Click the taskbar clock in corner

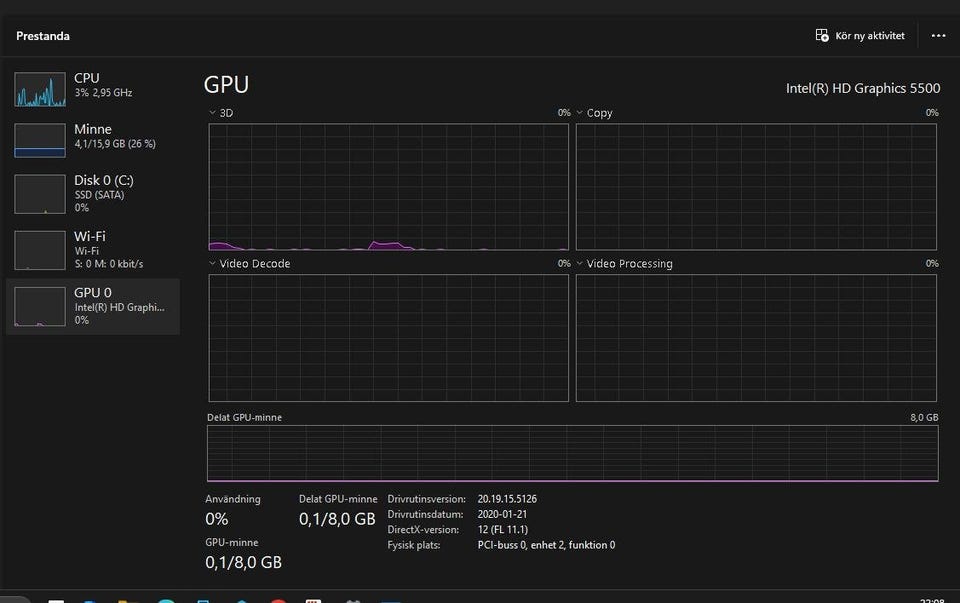(x=930, y=599)
